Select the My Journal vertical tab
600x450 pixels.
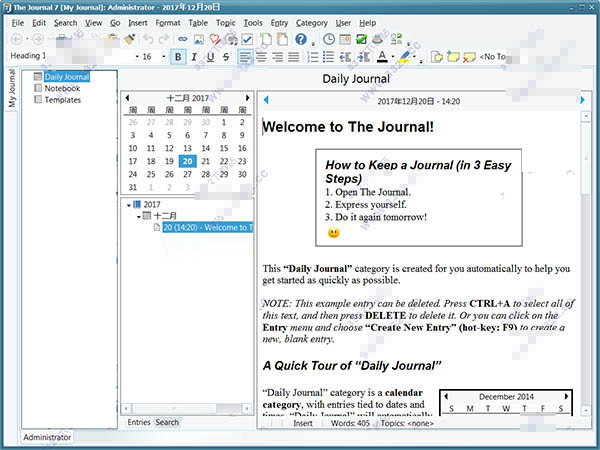point(12,88)
